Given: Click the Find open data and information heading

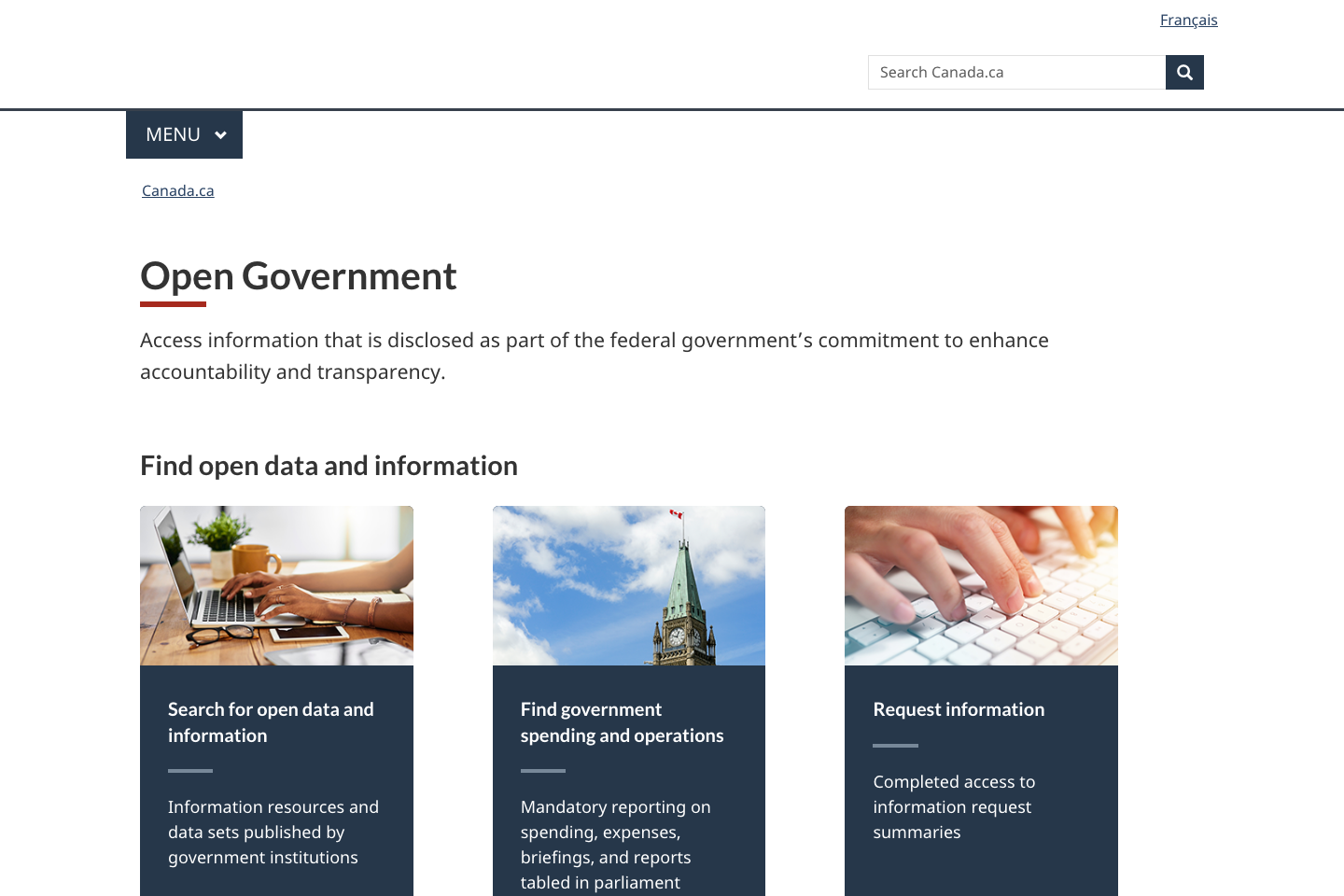Looking at the screenshot, I should [x=329, y=465].
